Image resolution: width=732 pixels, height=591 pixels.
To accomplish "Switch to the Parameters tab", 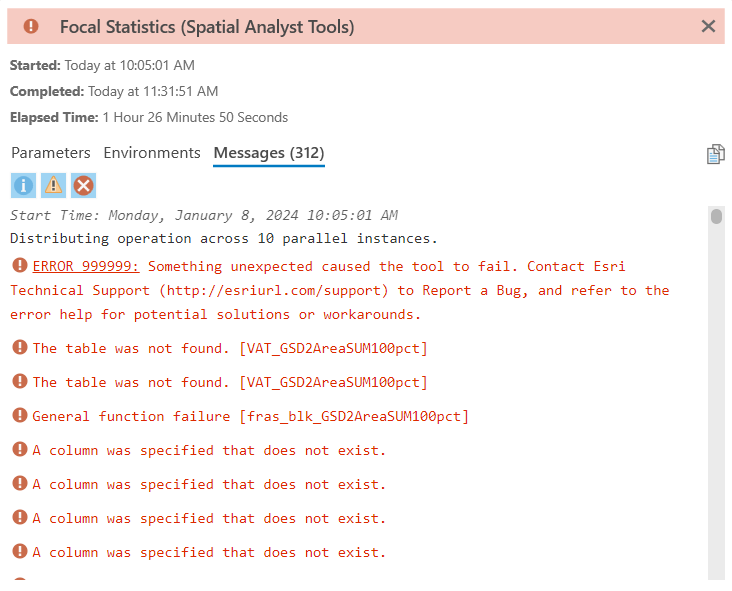I will [51, 153].
